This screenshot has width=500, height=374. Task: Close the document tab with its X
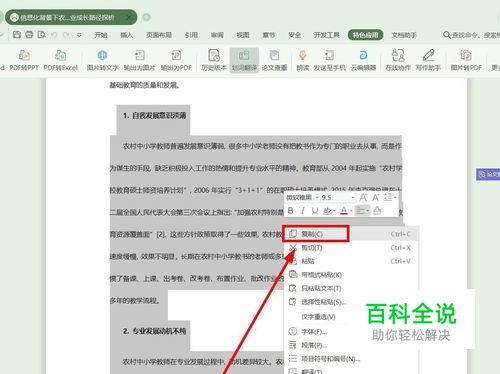pos(129,17)
